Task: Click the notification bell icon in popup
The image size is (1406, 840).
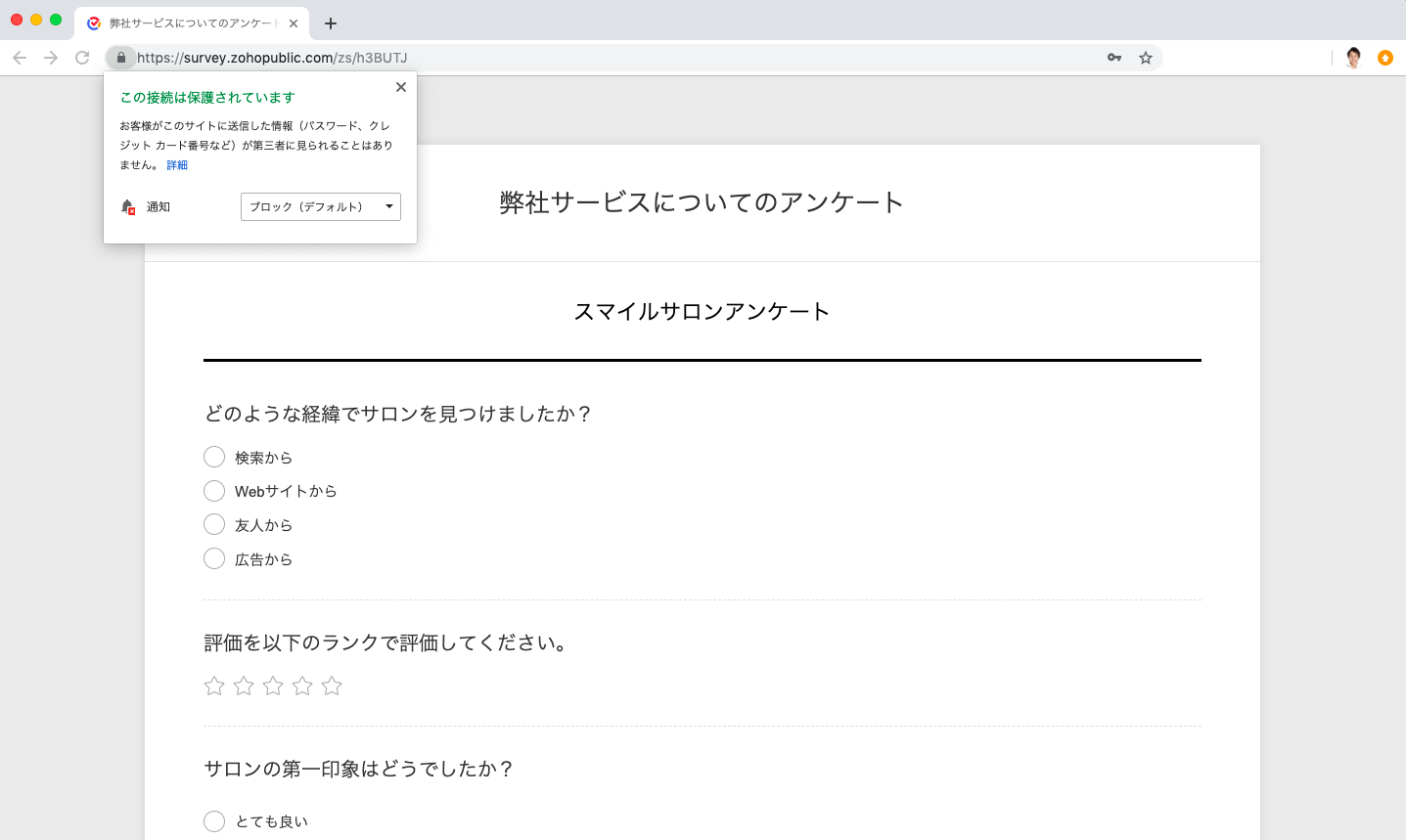Action: pos(128,207)
